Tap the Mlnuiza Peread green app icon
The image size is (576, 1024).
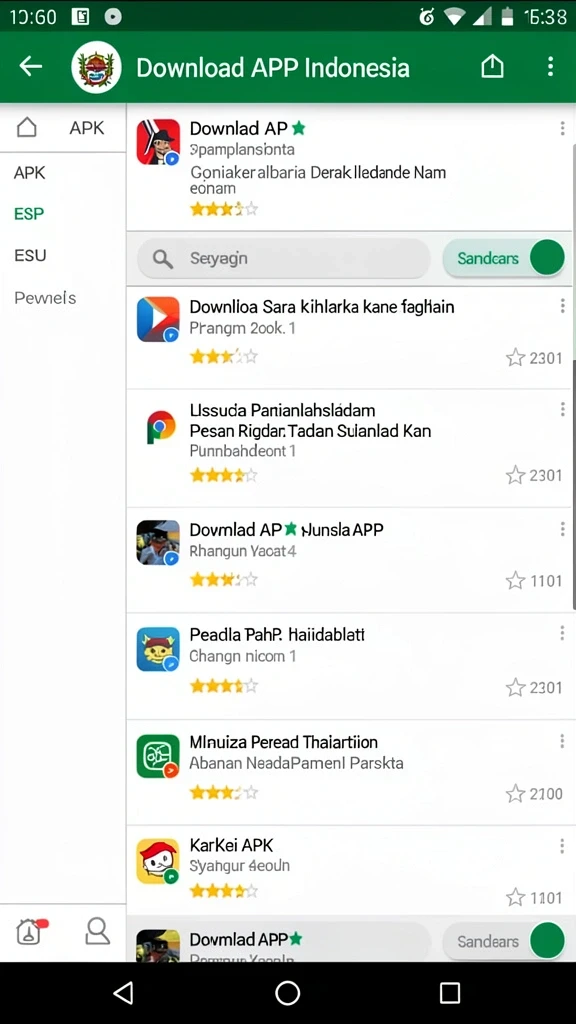[158, 756]
